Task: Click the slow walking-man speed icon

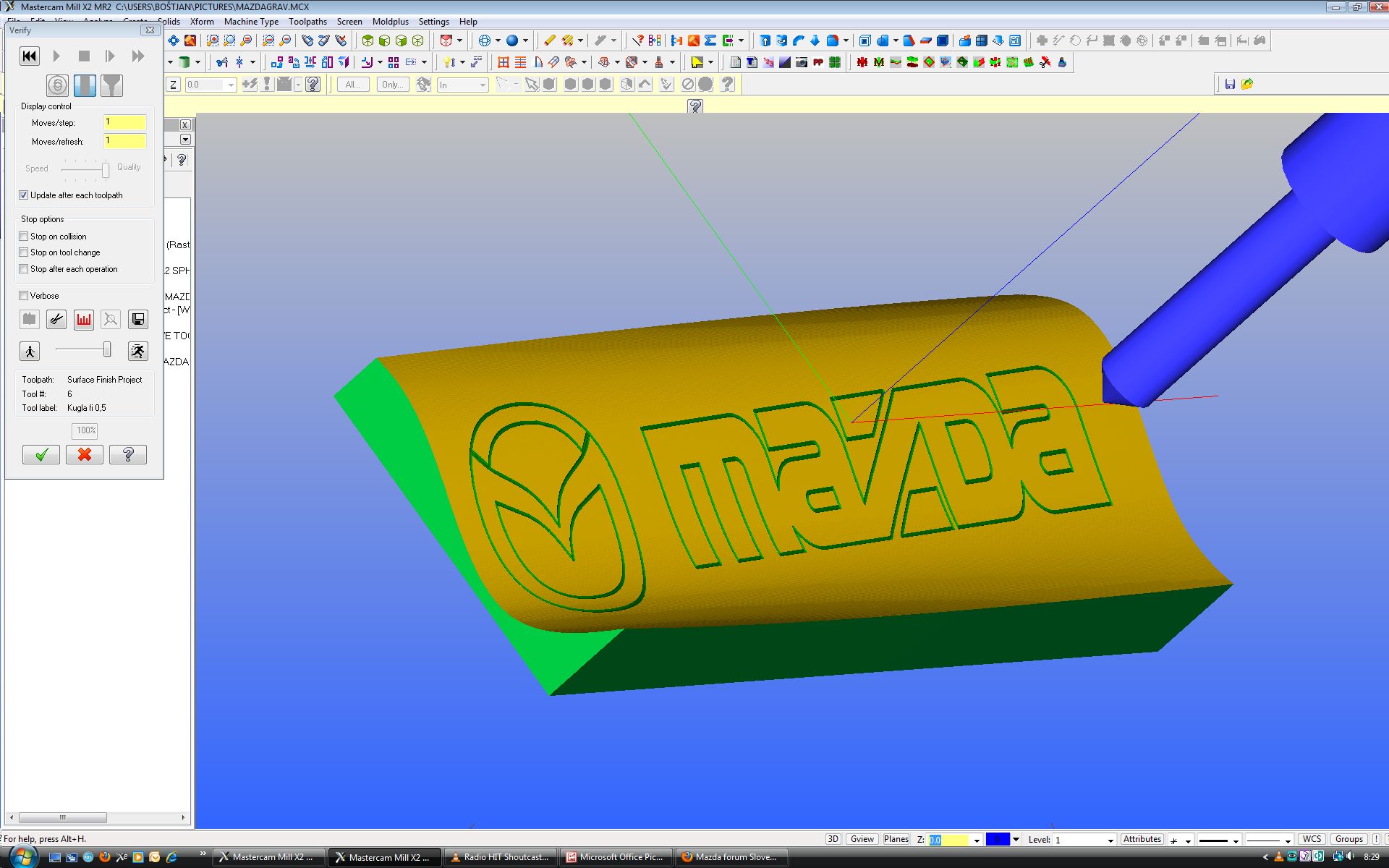Action: point(30,351)
